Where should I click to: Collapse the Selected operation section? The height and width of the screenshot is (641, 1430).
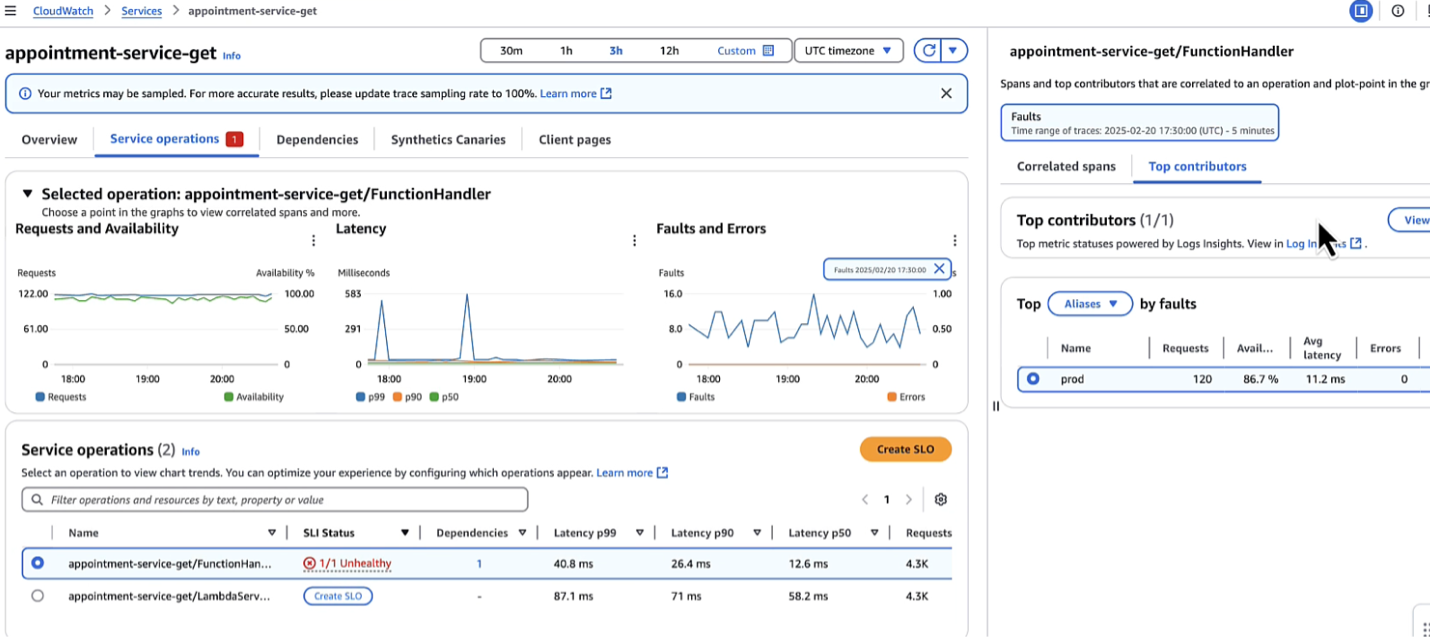pyautogui.click(x=28, y=194)
